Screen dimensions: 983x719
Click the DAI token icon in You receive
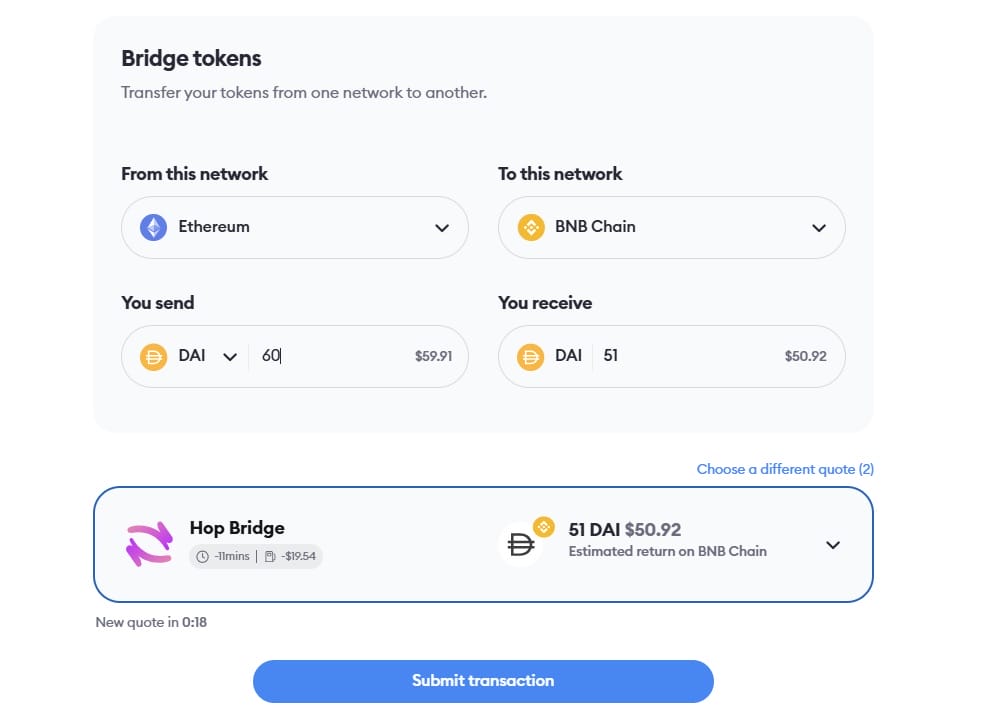pos(530,356)
